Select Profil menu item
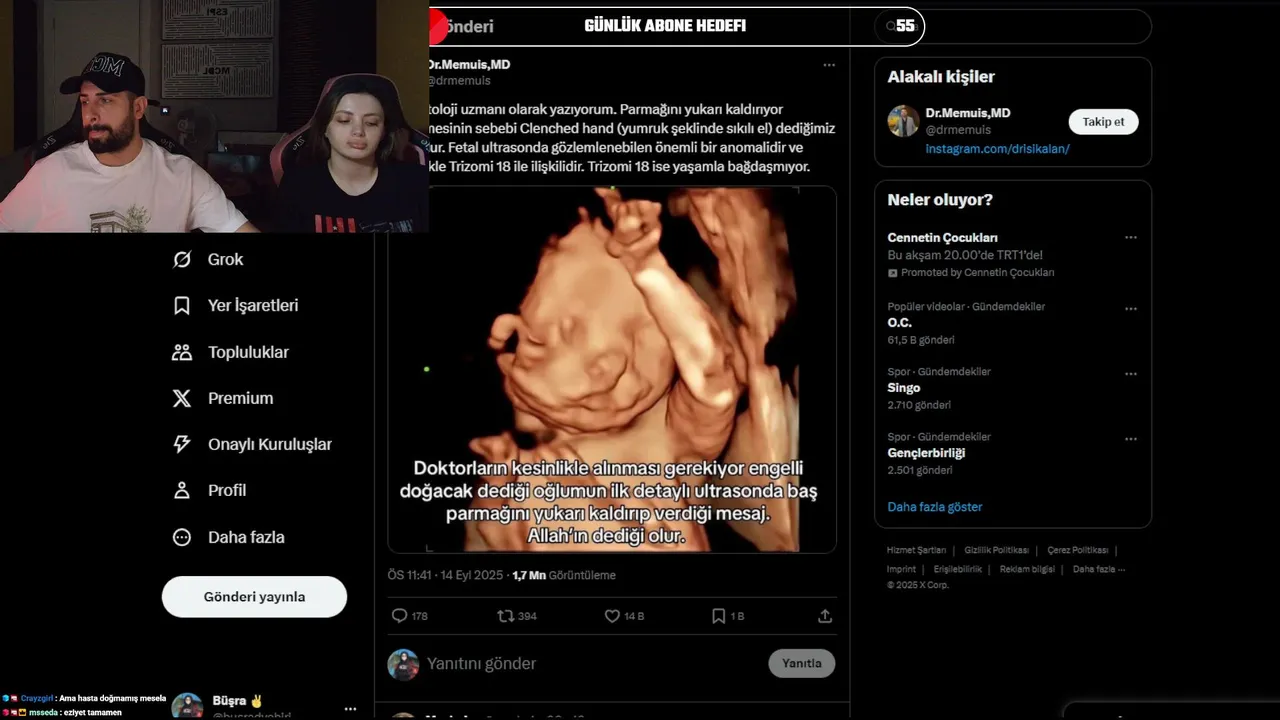This screenshot has height=720, width=1280. click(x=227, y=490)
